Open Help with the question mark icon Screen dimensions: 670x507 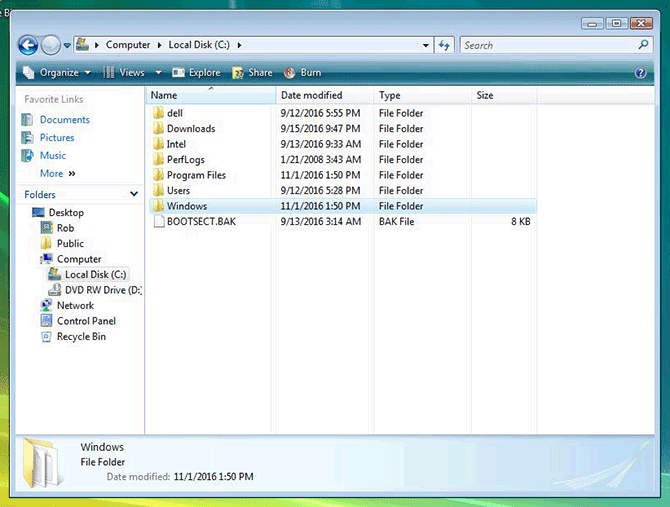pyautogui.click(x=641, y=73)
